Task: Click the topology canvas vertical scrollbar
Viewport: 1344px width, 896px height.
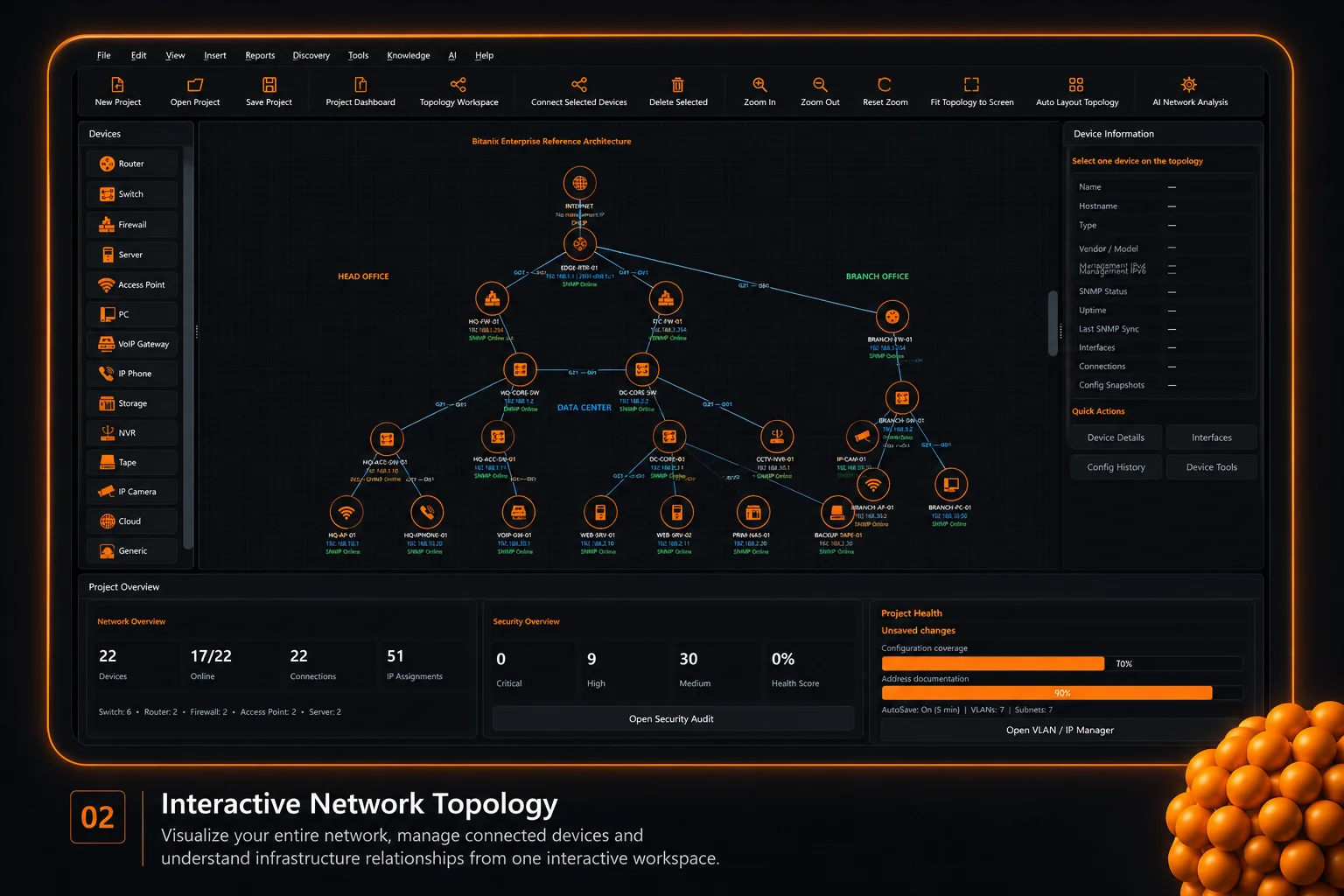Action: [x=1053, y=323]
